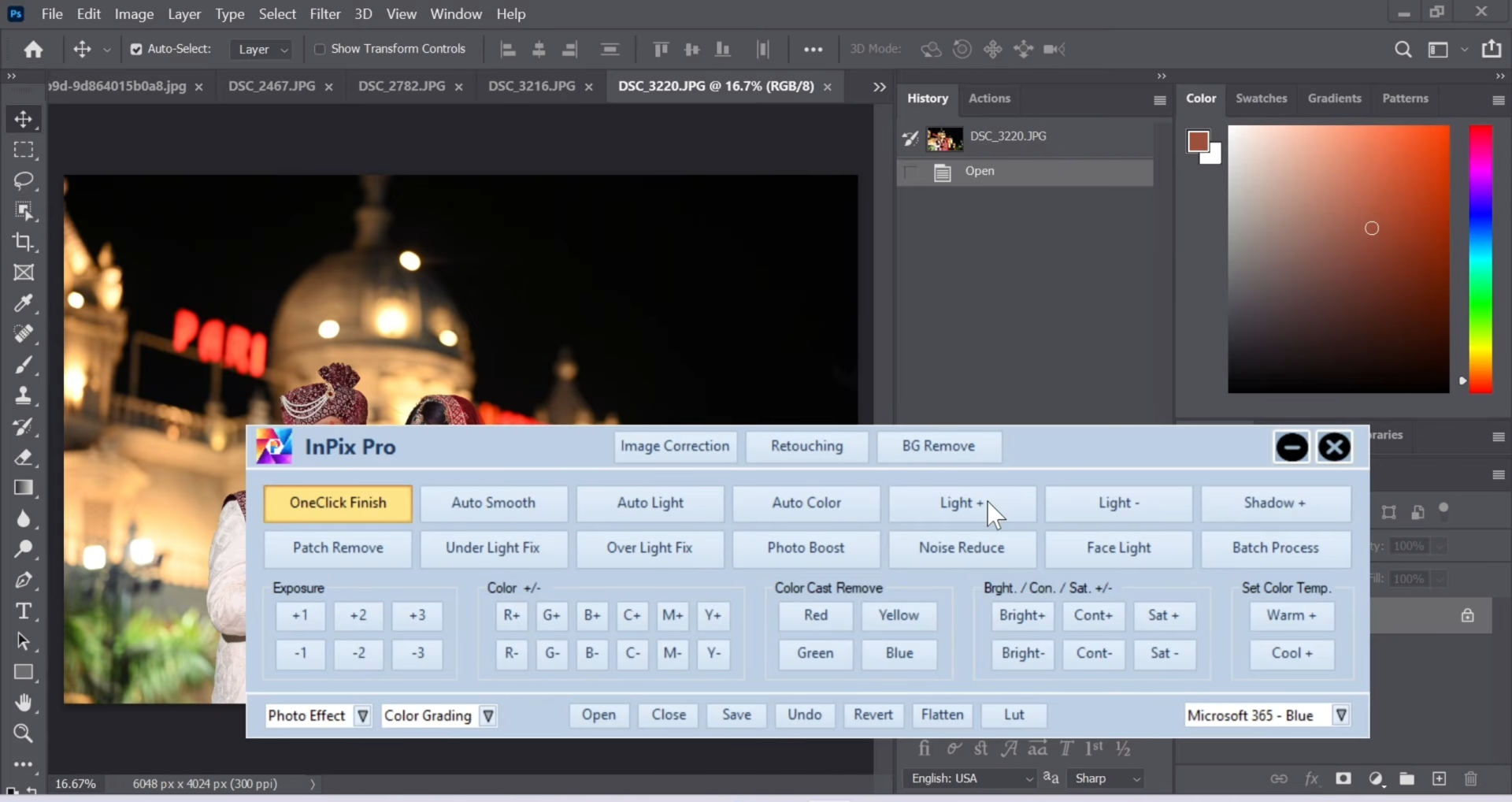Select the Move tool
The image size is (1512, 802).
click(24, 119)
